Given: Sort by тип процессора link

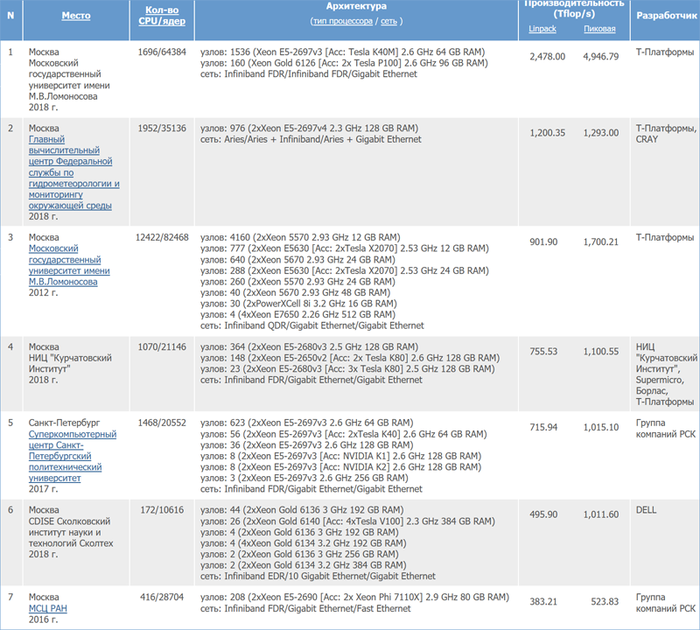Looking at the screenshot, I should pyautogui.click(x=343, y=20).
